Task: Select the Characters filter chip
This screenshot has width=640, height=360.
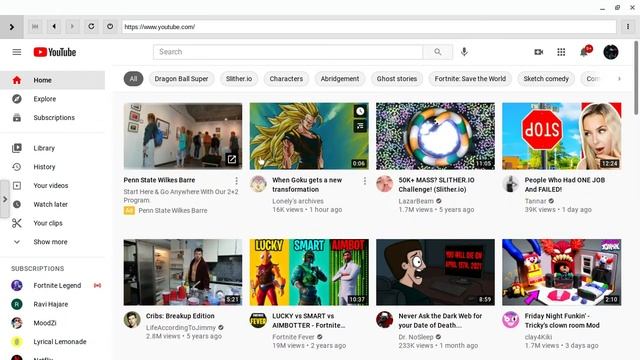Action: [286, 79]
